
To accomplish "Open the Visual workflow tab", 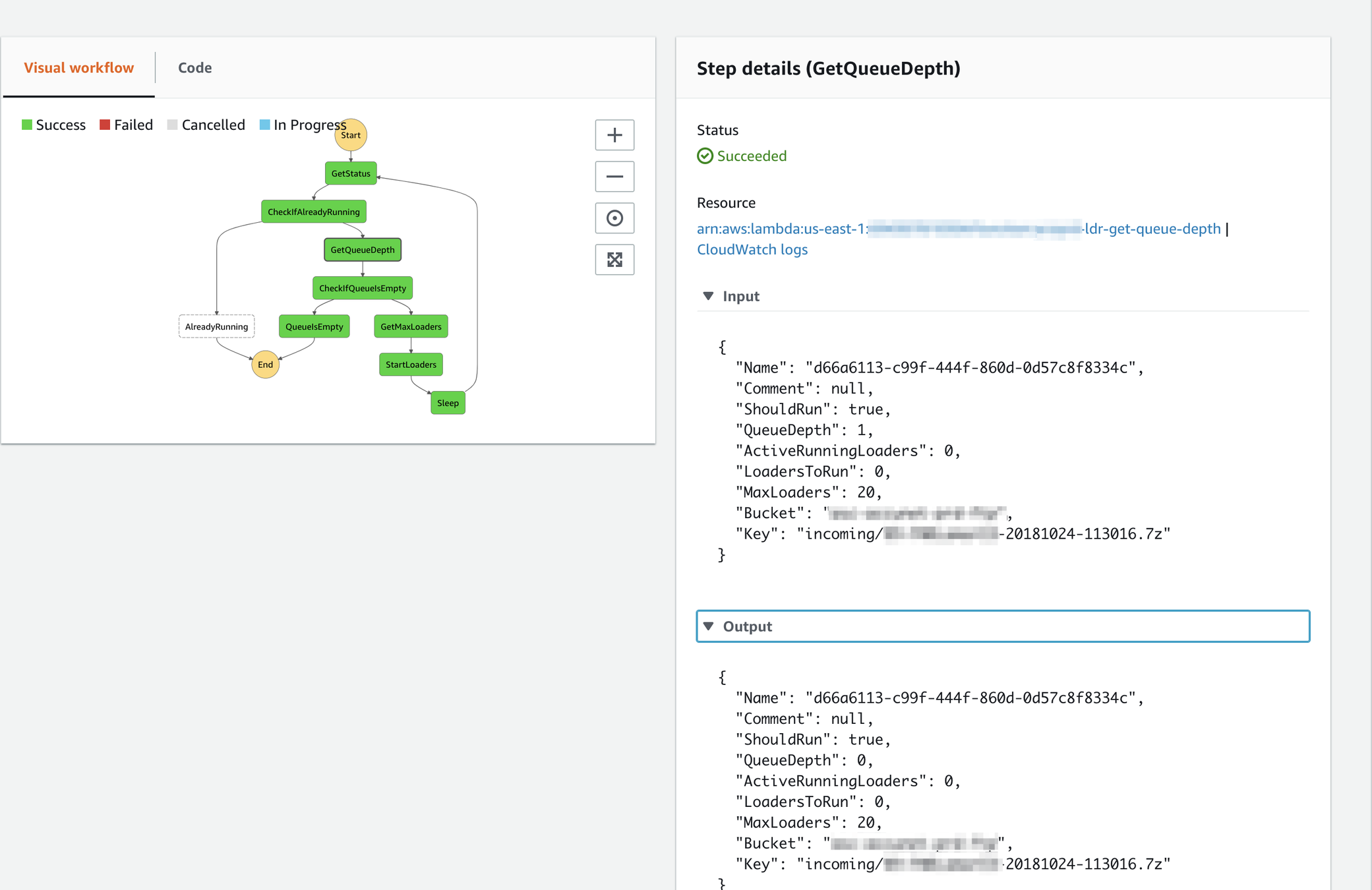I will (x=79, y=68).
